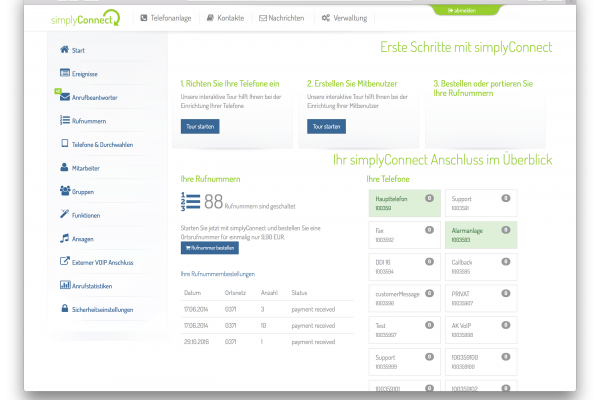Open Externer VOIP Anschluss via its icon
Viewport: 600px width, 400px height.
64,261
